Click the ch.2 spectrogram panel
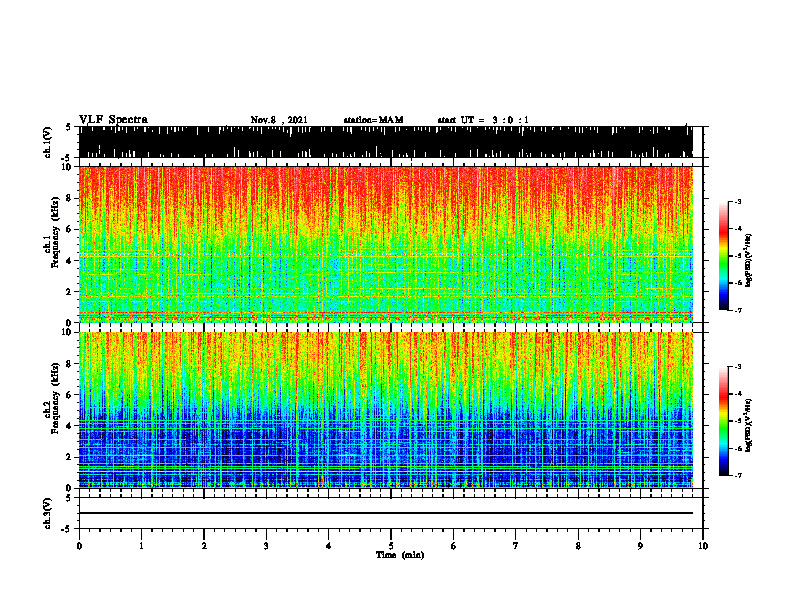Screen dimensions: 792x612 click(386, 410)
